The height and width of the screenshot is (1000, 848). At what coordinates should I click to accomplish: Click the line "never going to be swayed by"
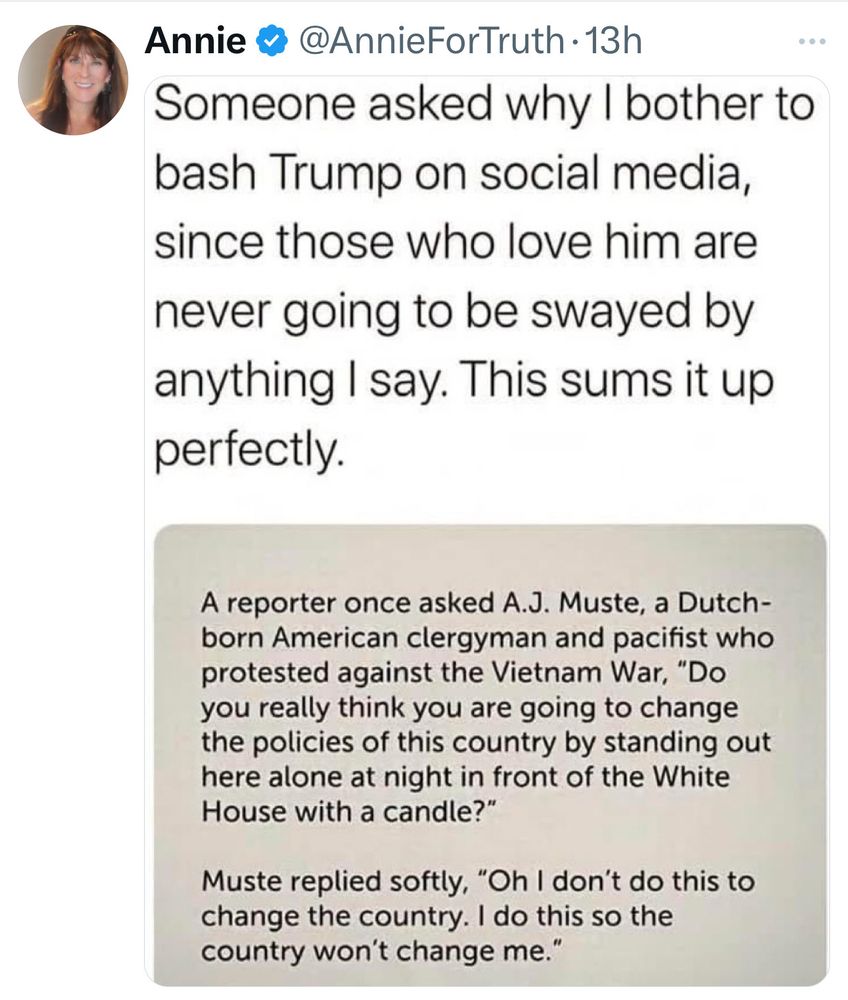pyautogui.click(x=451, y=312)
